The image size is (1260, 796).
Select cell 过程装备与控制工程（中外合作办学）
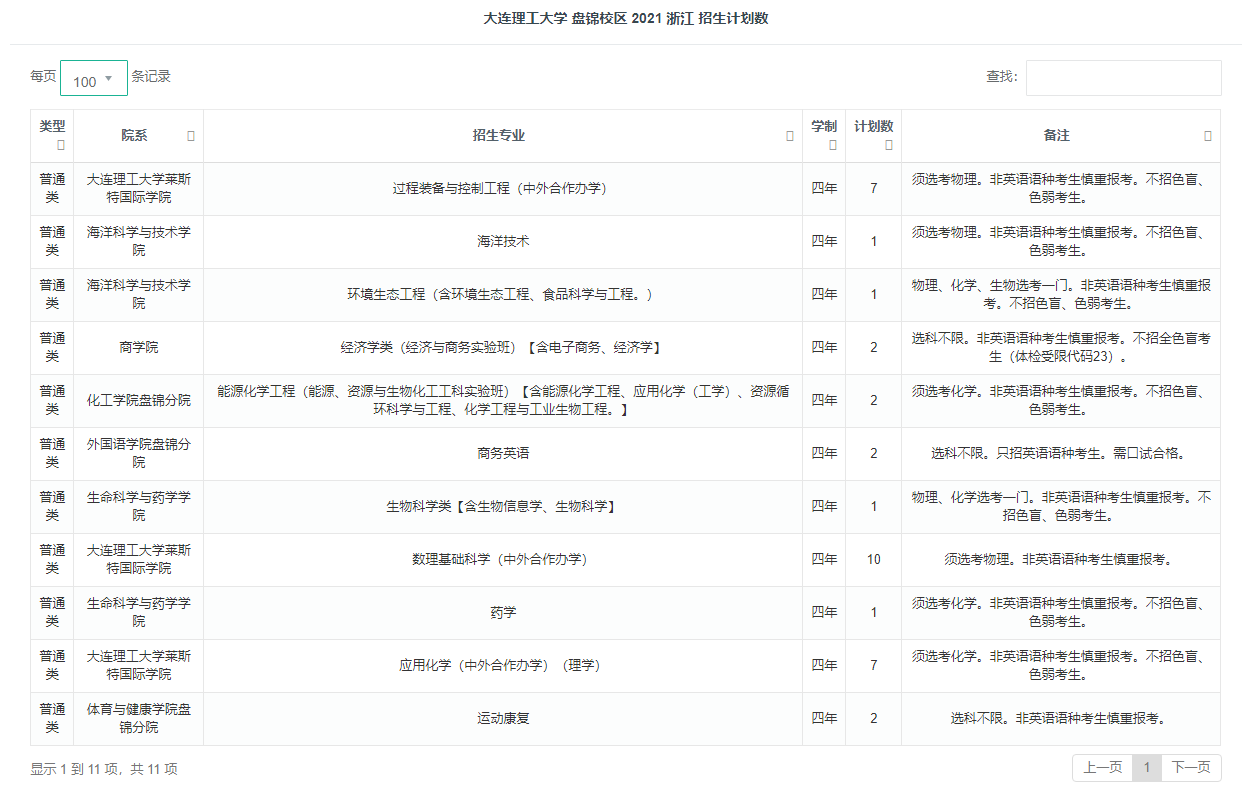tap(502, 188)
